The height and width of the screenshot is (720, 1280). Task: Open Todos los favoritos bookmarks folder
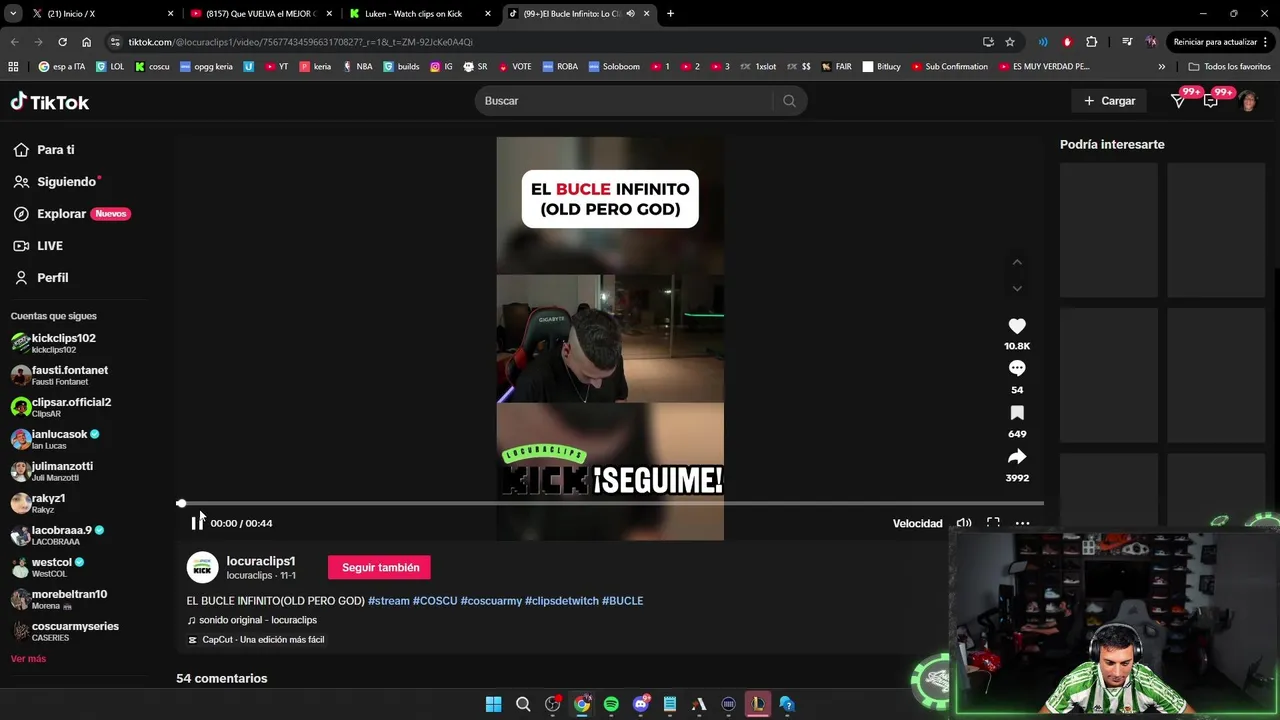pyautogui.click(x=1229, y=67)
